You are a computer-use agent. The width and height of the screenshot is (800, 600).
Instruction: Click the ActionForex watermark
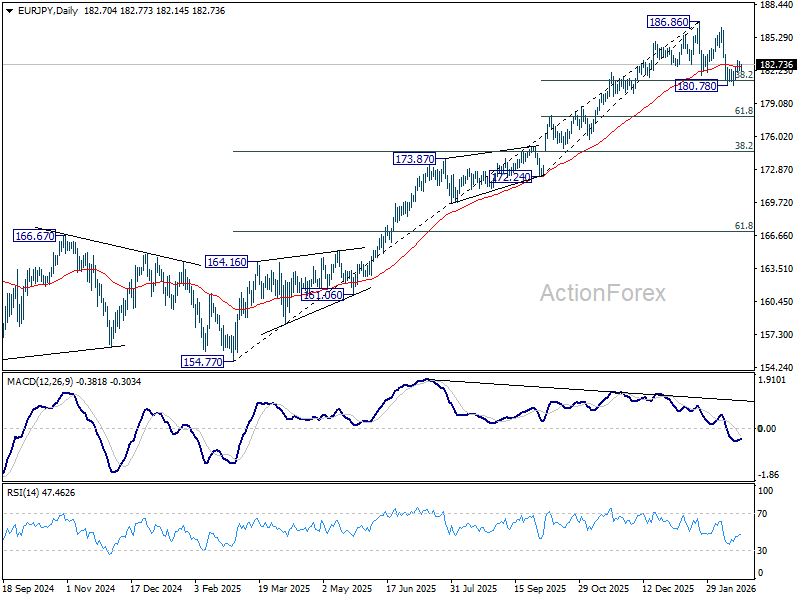603,293
